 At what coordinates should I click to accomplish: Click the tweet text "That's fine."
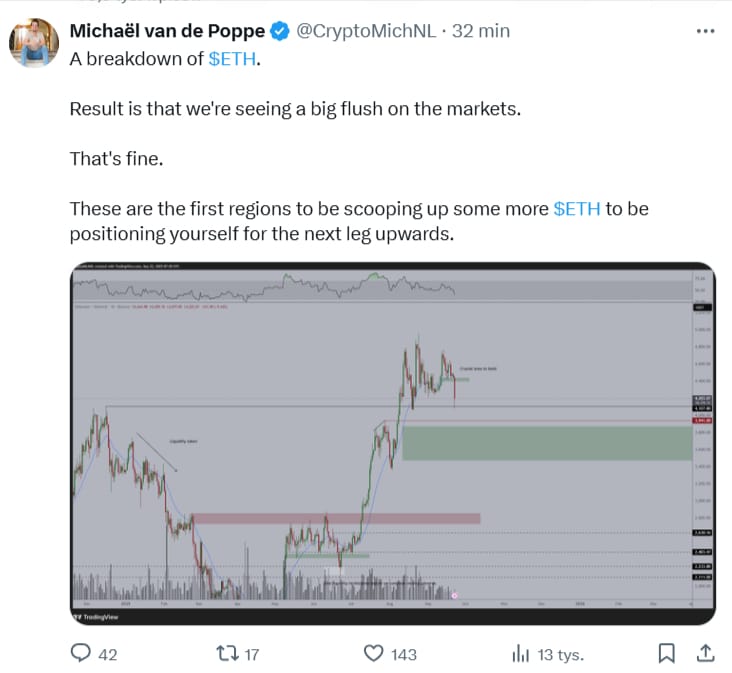[x=112, y=158]
